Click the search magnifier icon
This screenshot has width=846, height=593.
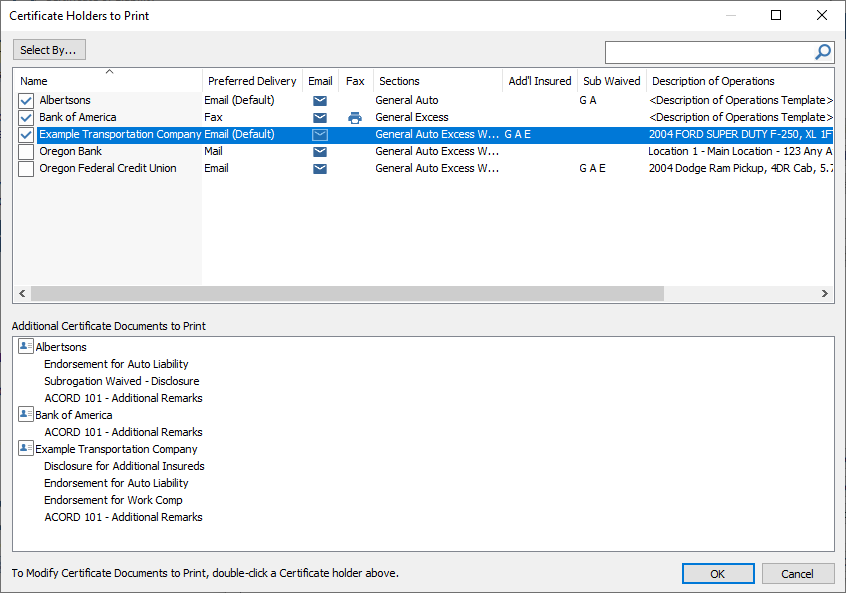(x=822, y=52)
